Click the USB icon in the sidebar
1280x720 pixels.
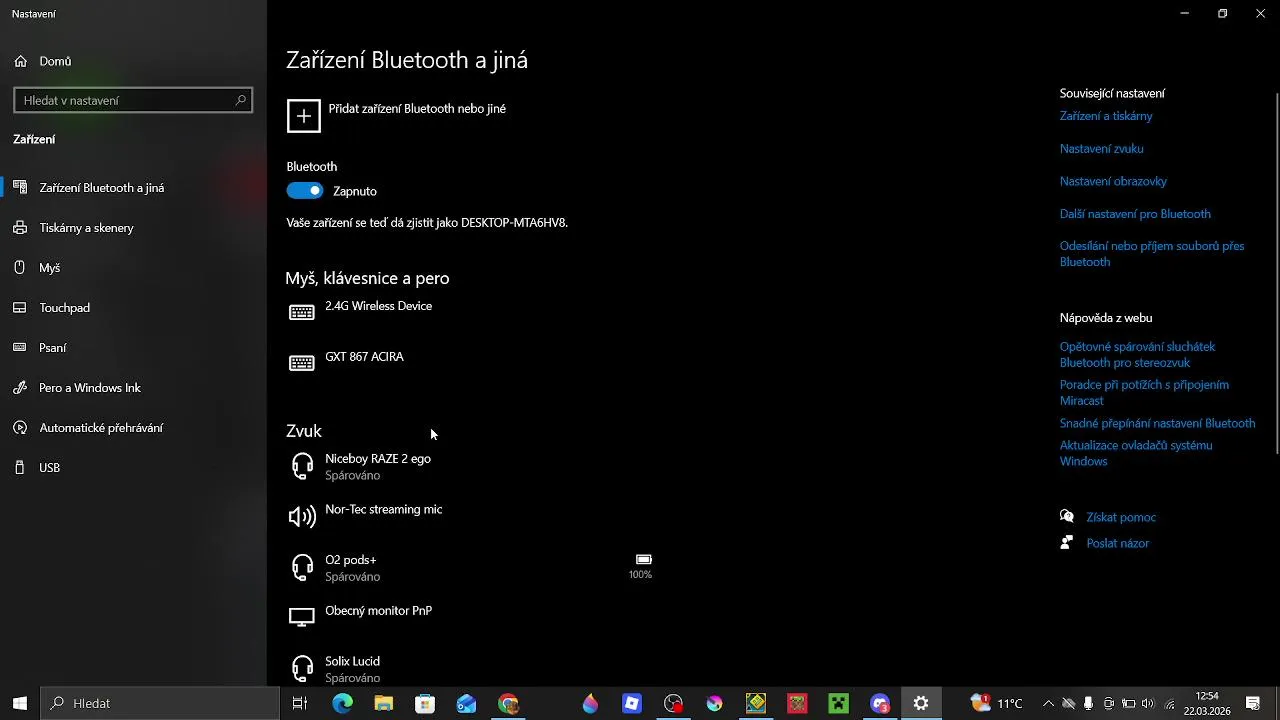click(x=20, y=468)
